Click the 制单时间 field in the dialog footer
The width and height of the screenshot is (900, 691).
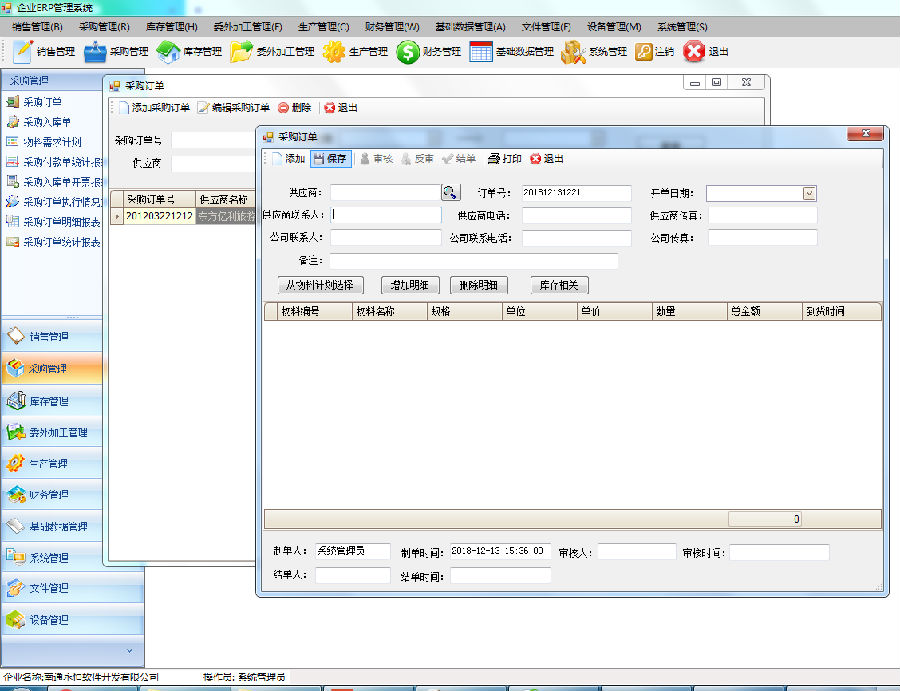point(501,551)
